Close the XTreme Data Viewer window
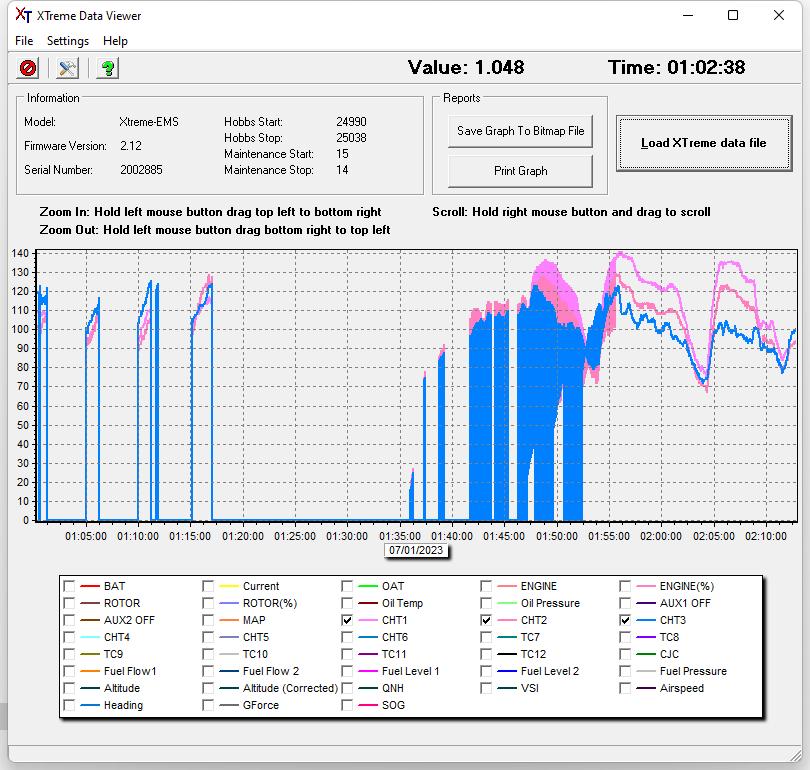This screenshot has width=810, height=770. [779, 15]
